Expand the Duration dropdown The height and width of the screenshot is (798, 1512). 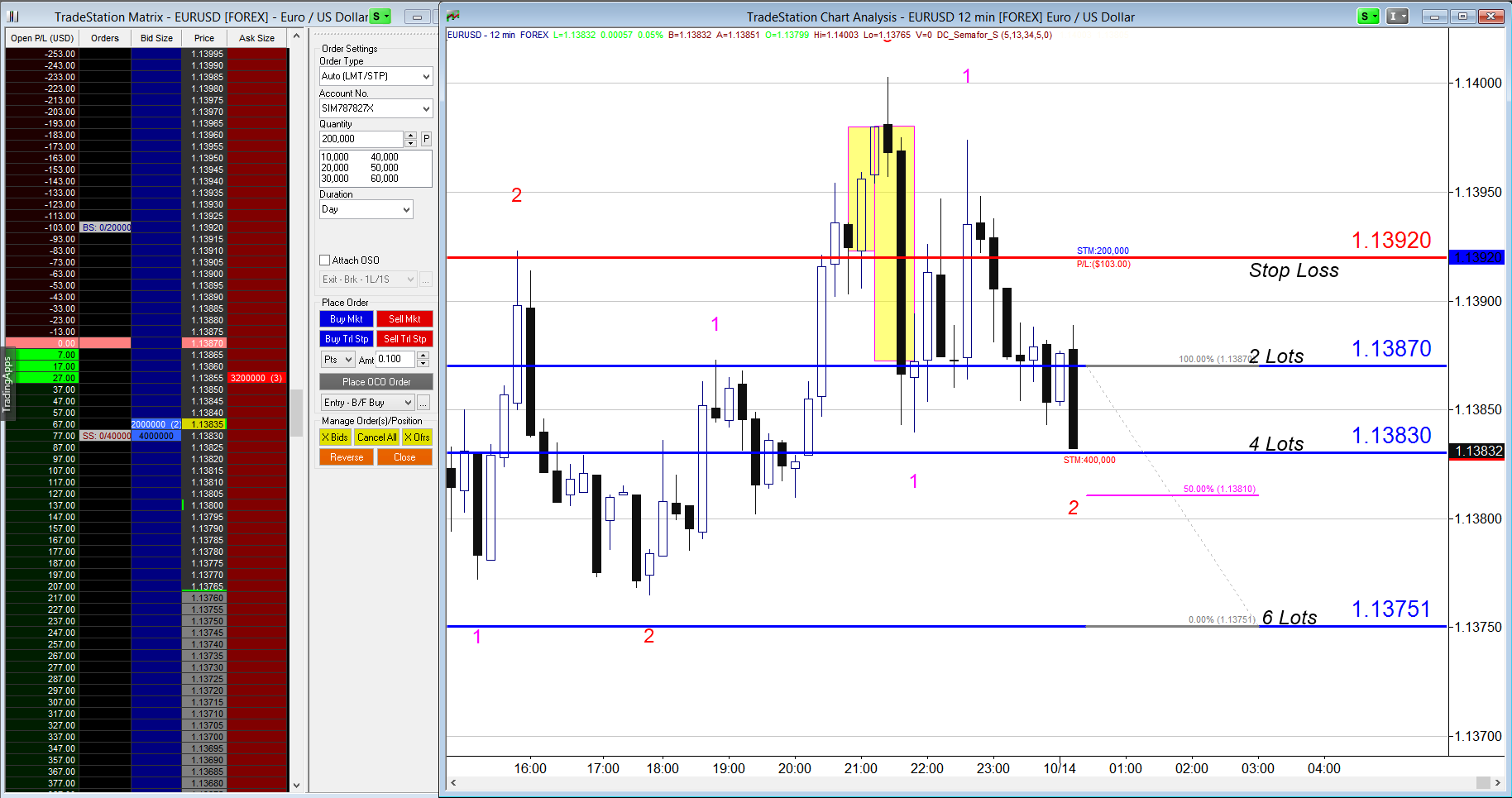[x=406, y=209]
